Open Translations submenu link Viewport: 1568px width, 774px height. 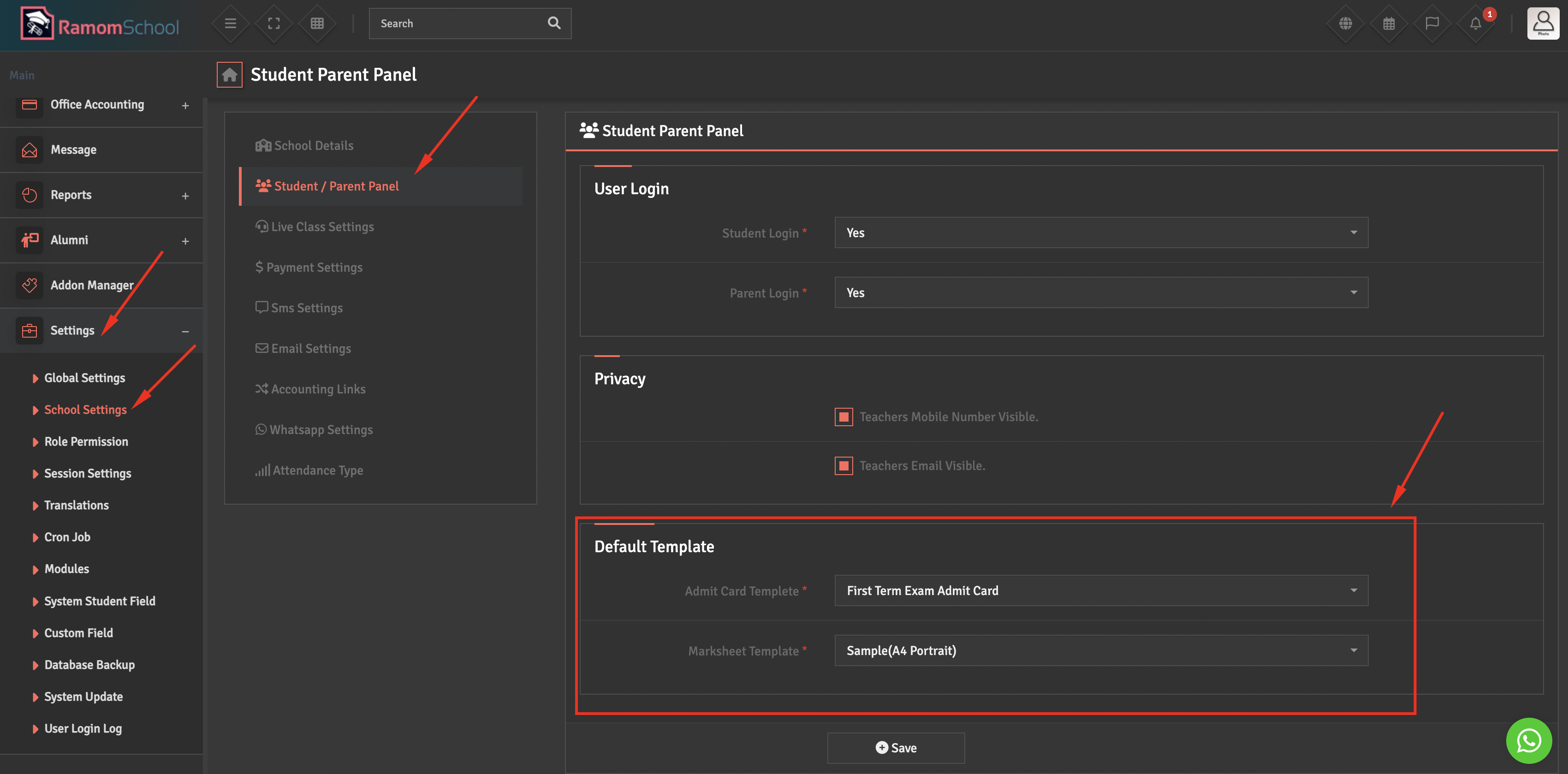[76, 506]
